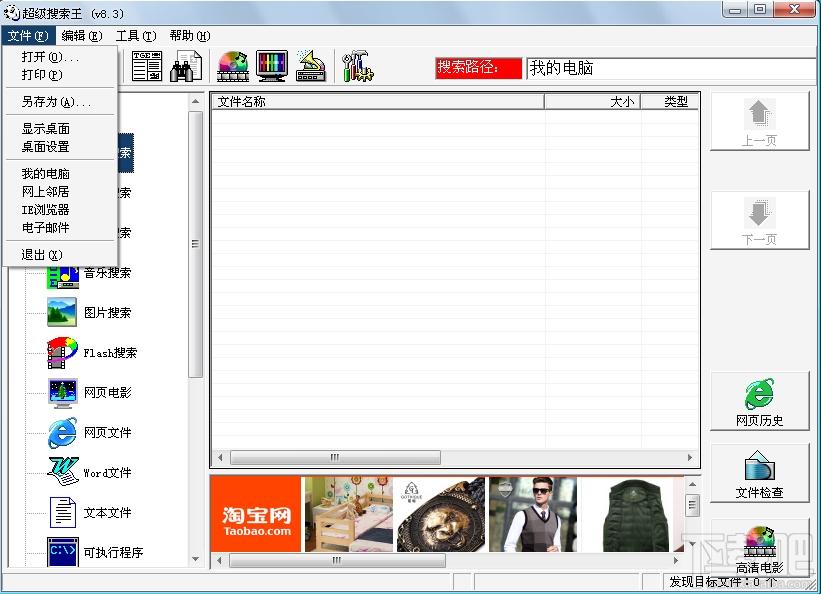Click the 文件检查 button
821x594 pixels.
coord(759,473)
